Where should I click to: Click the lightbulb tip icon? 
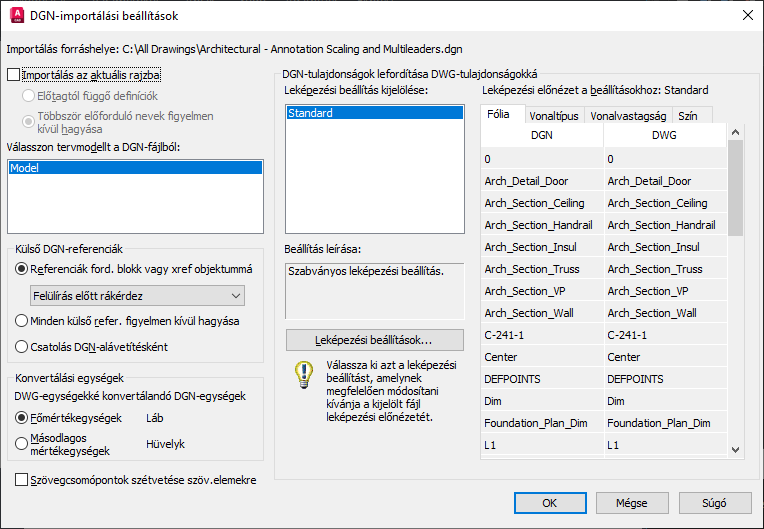click(304, 375)
